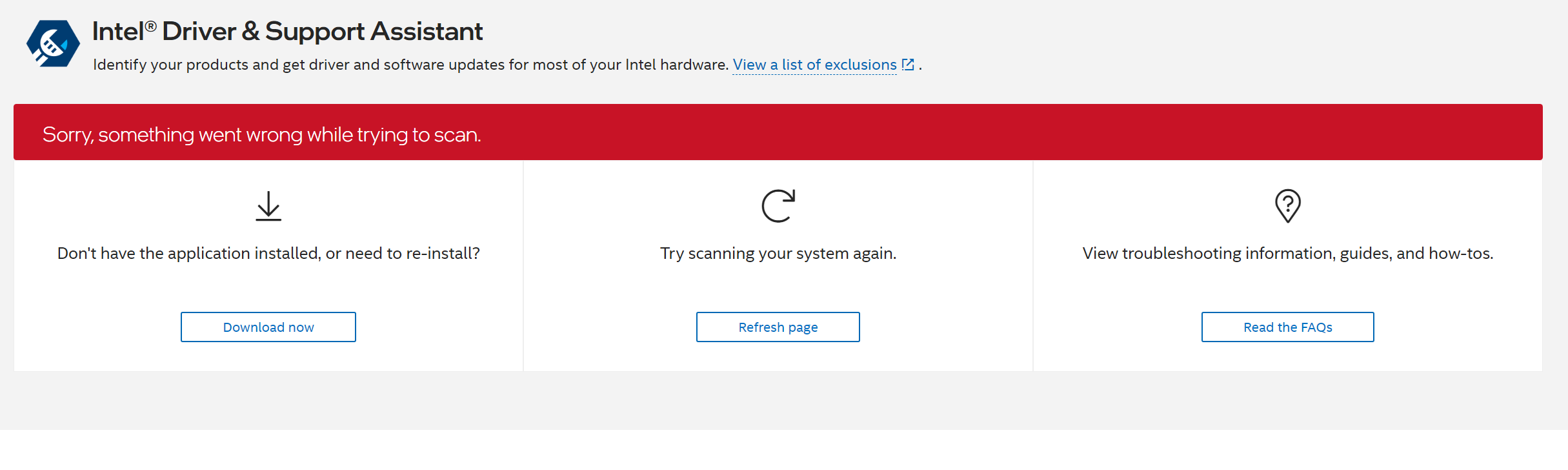Screen dimensions: 1568x470
Task: Click the question mark pin icon
Action: pyautogui.click(x=1287, y=206)
